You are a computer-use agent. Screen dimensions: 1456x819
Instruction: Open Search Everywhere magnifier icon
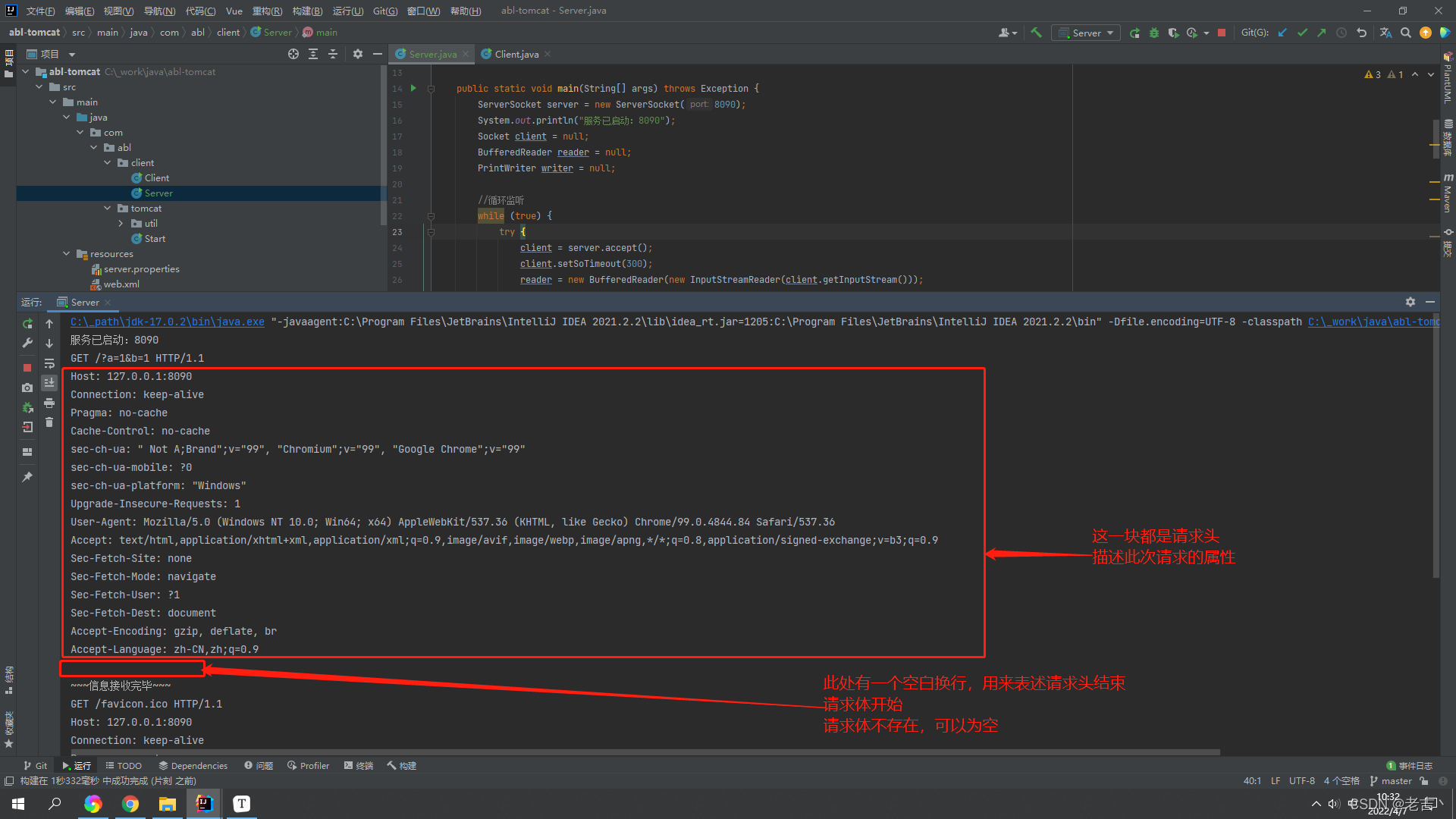[1406, 33]
